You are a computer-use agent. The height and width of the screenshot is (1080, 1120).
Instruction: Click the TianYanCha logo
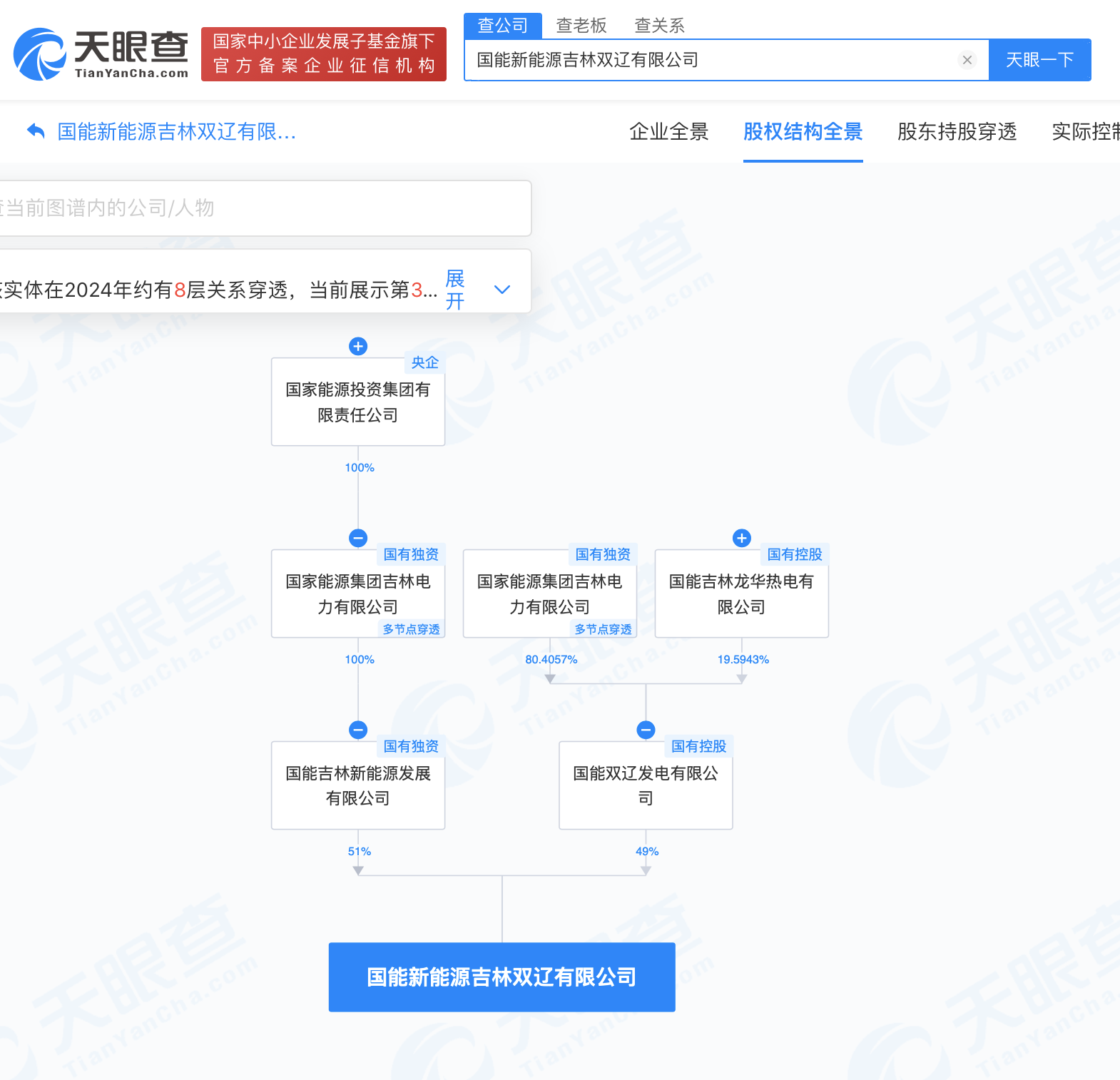tap(101, 54)
